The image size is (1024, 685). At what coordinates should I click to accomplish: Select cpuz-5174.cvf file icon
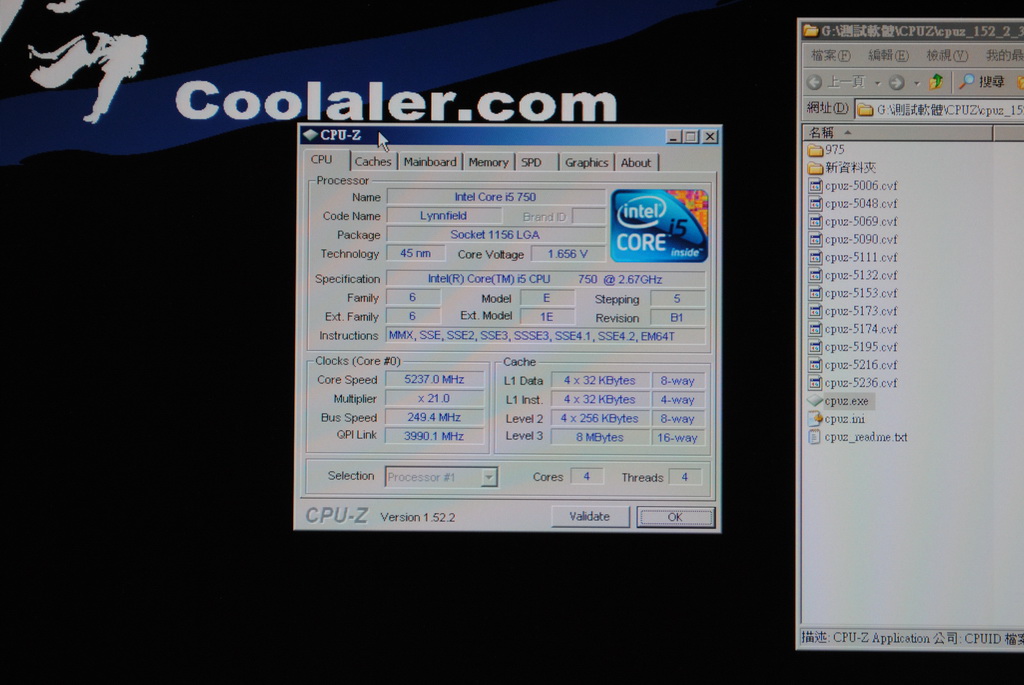[815, 329]
